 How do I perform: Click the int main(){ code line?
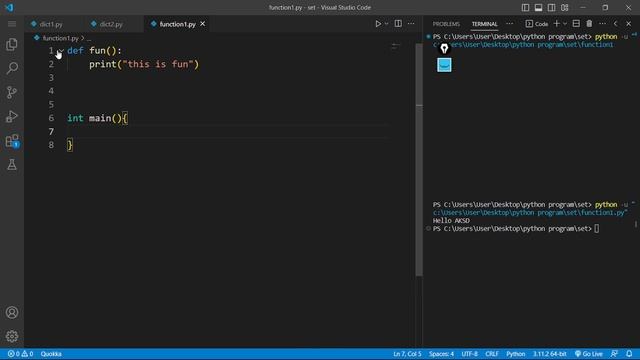click(98, 118)
